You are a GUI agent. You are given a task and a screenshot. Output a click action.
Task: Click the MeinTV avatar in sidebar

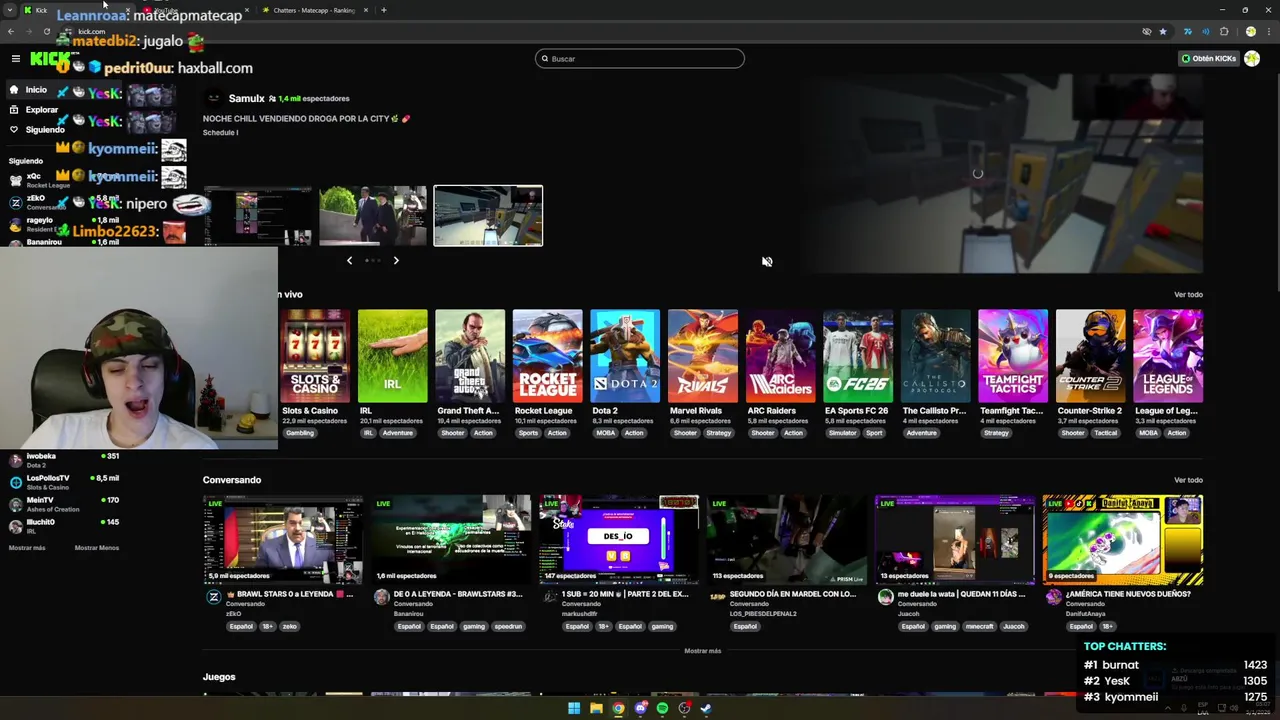coord(15,505)
